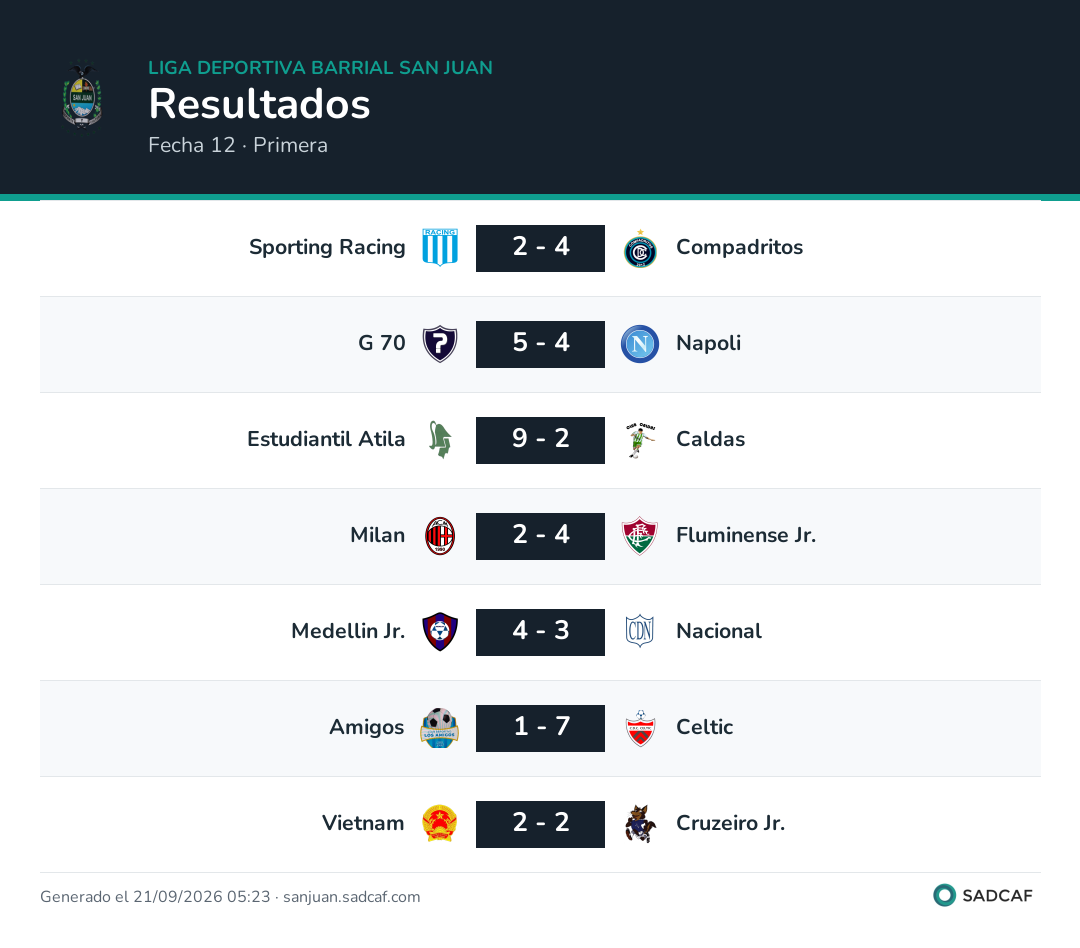Screen dimensions: 1080x948
Task: Click the San Juan league crest logo
Action: tap(82, 96)
